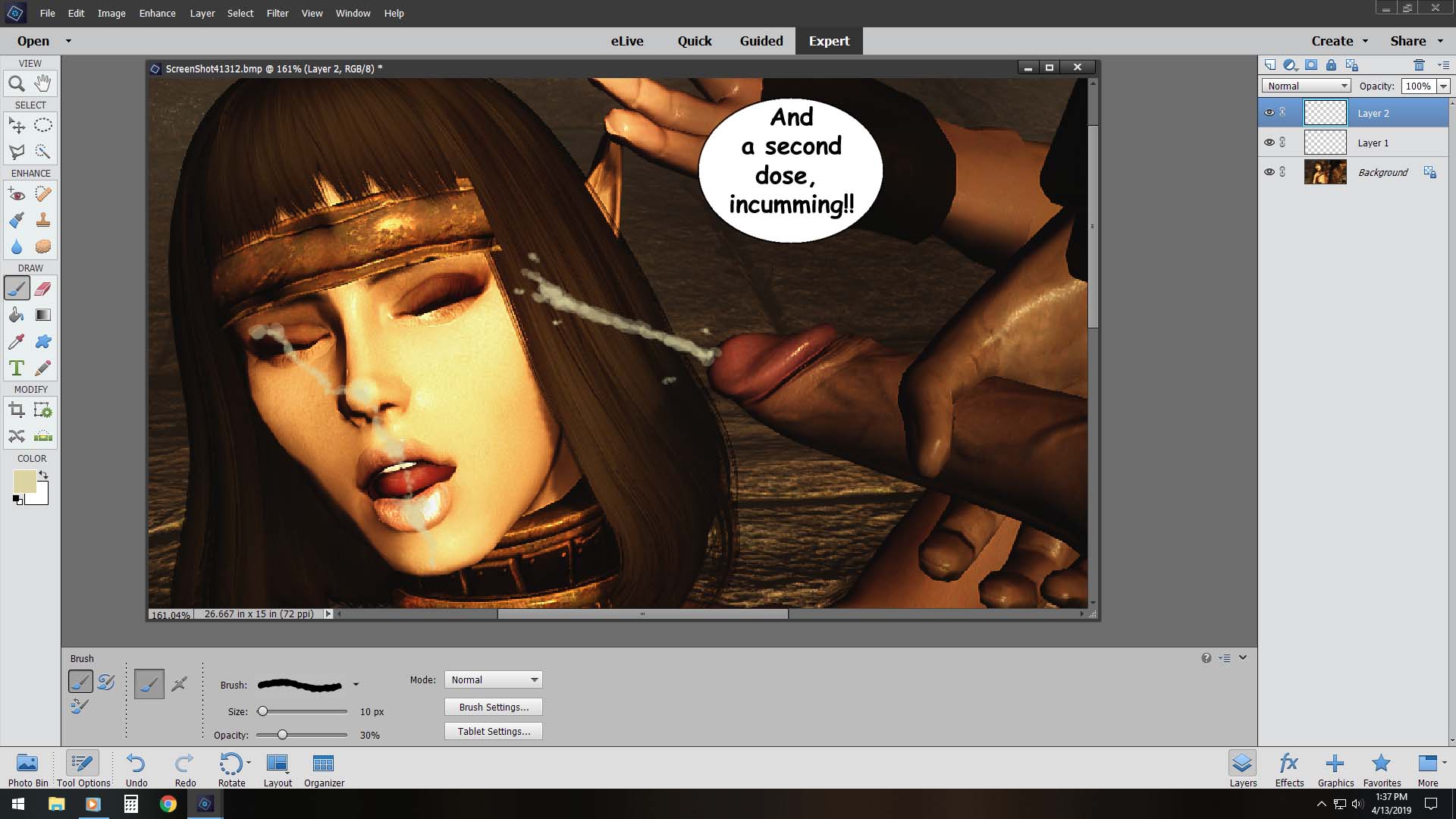Select the Clone Stamp tool
Image resolution: width=1456 pixels, height=819 pixels.
43,220
